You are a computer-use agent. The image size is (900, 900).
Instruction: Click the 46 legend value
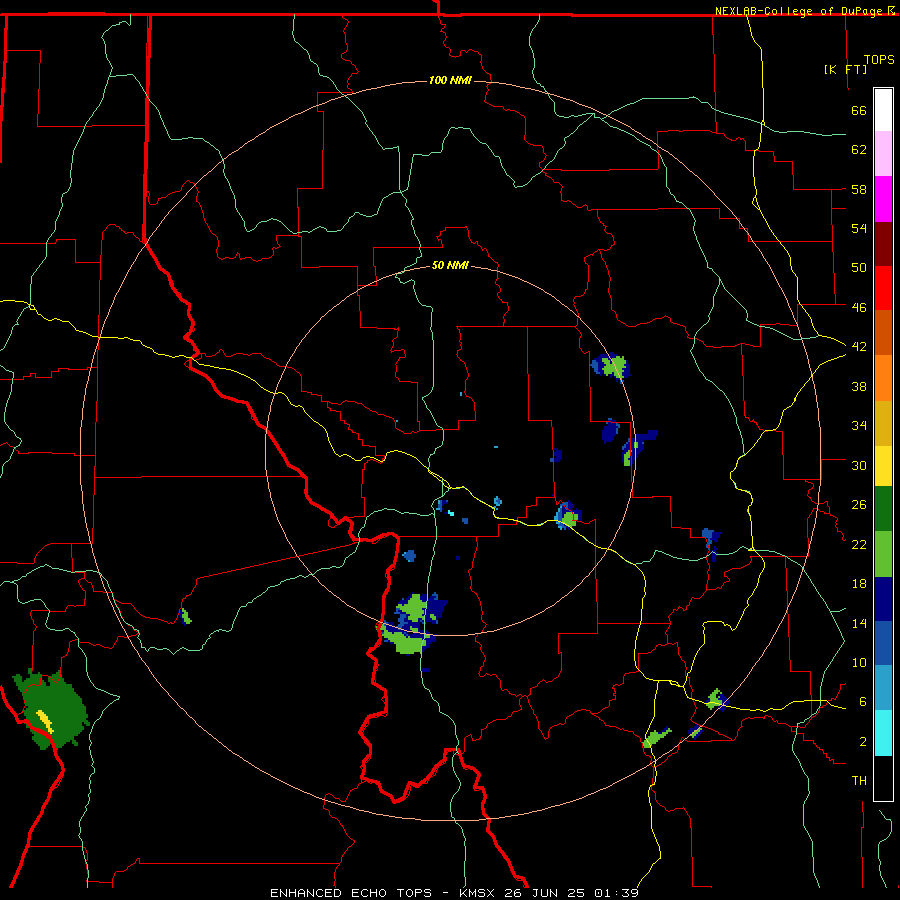click(x=859, y=307)
